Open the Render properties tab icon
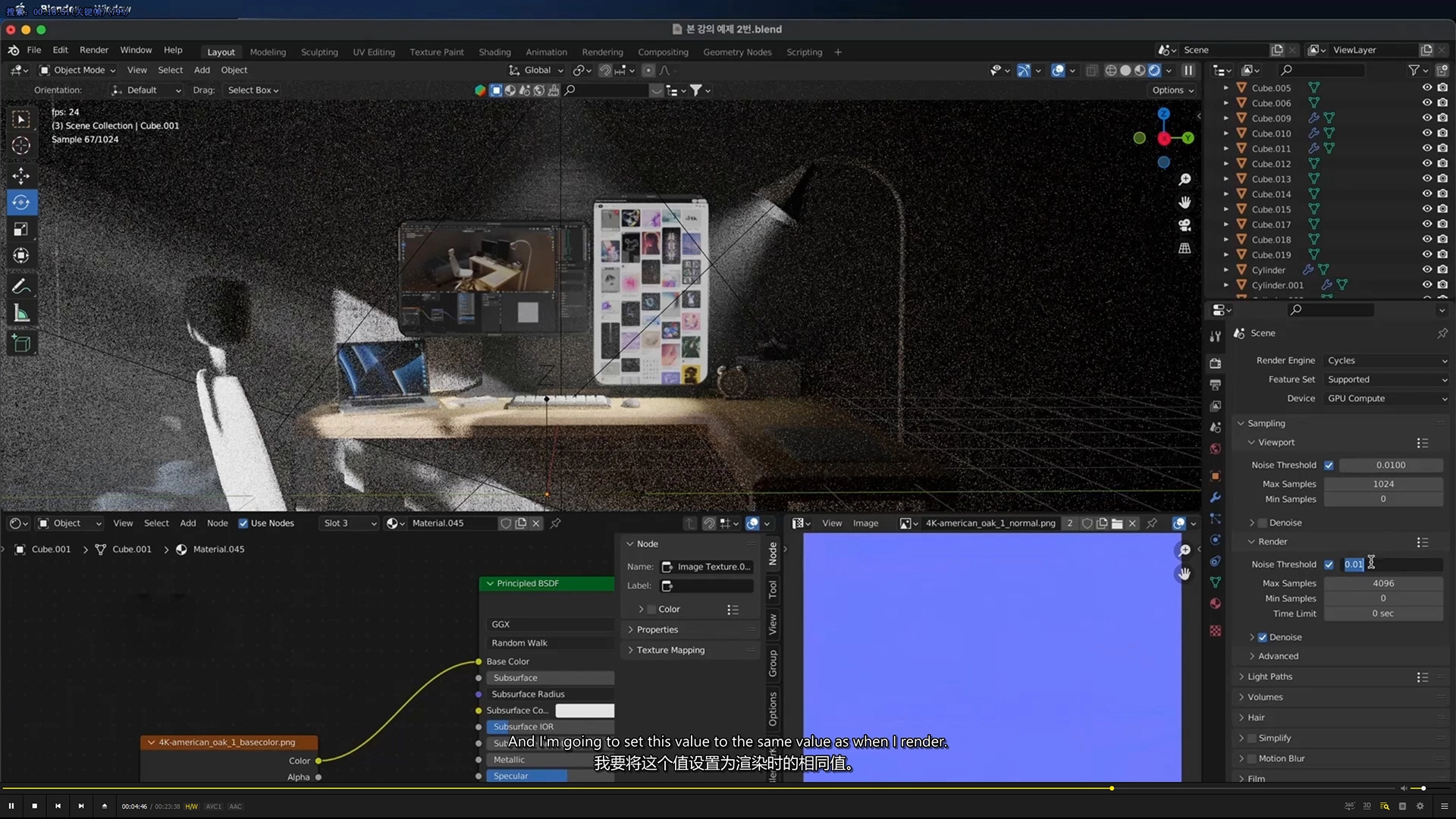The image size is (1456, 819). pyautogui.click(x=1216, y=363)
